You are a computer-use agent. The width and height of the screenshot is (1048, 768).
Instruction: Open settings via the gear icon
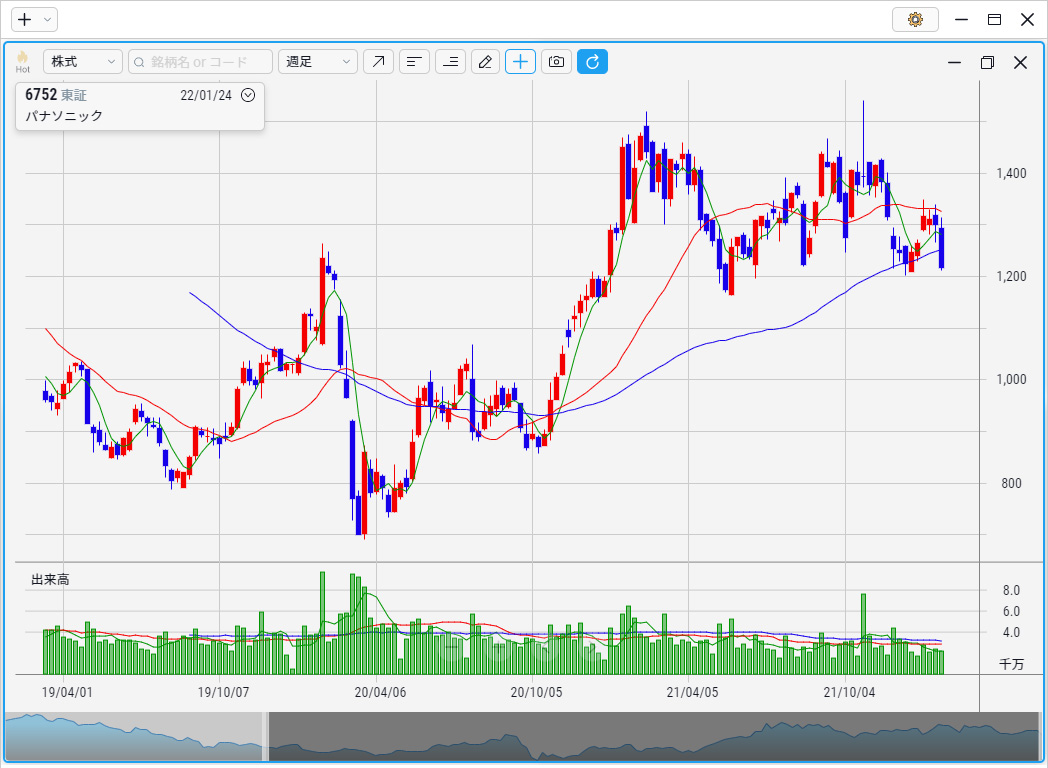click(x=916, y=19)
